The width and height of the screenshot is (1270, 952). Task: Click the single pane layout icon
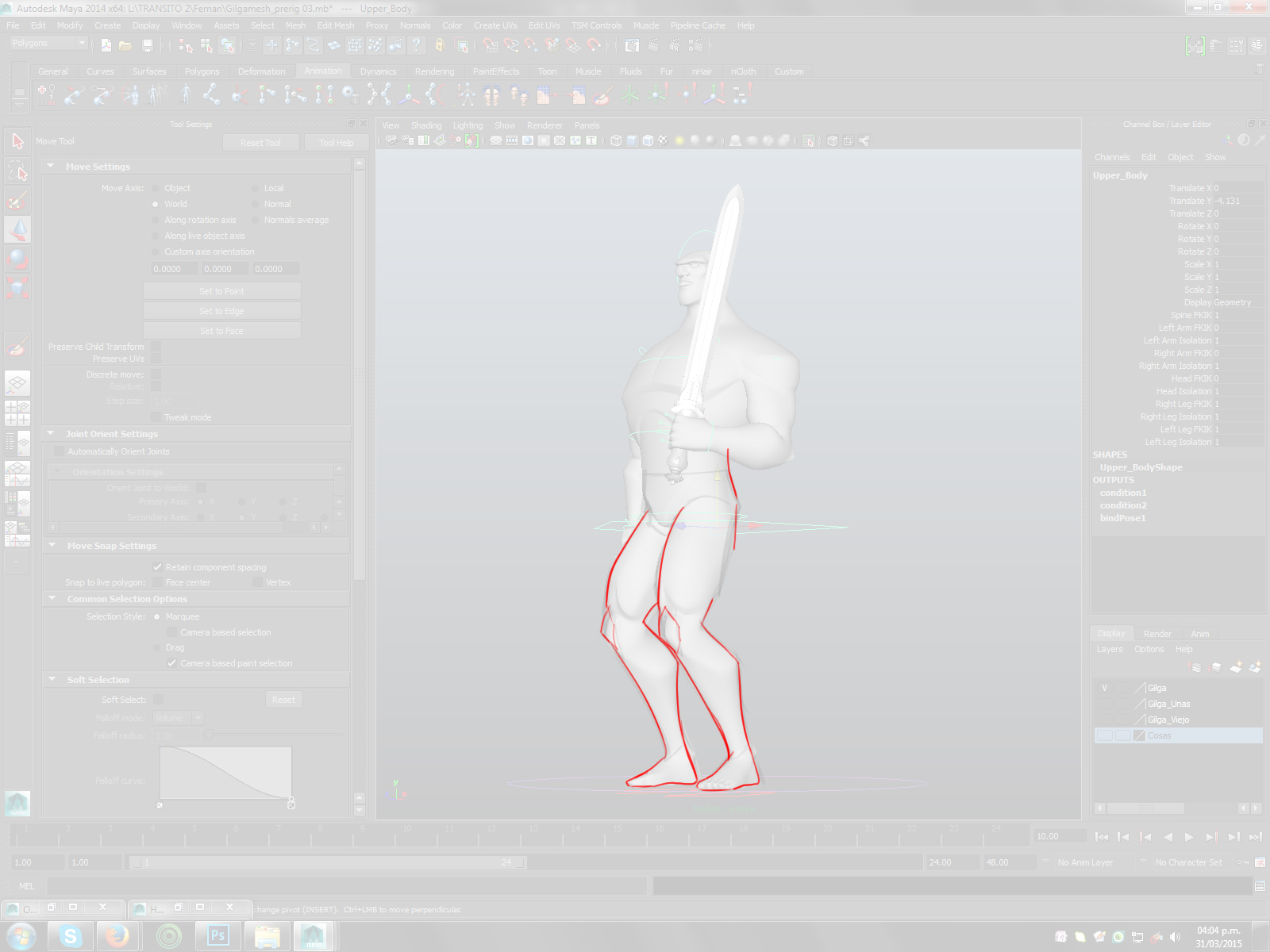click(x=17, y=384)
